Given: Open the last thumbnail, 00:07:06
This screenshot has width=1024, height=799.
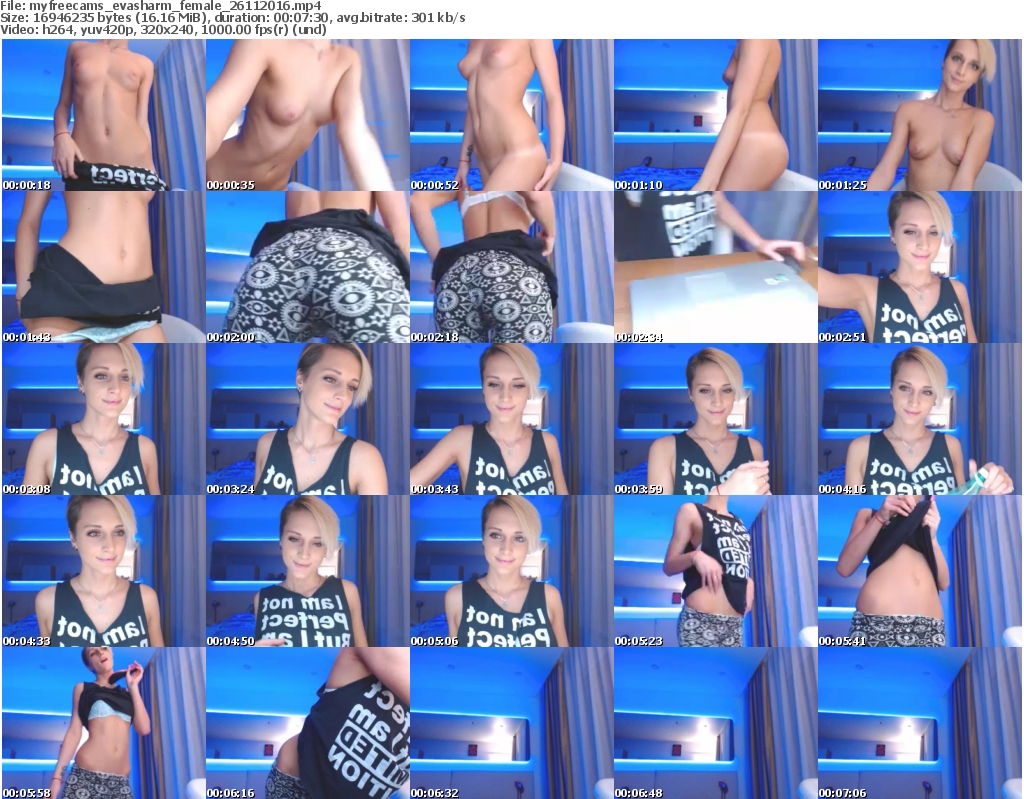Looking at the screenshot, I should coord(919,723).
